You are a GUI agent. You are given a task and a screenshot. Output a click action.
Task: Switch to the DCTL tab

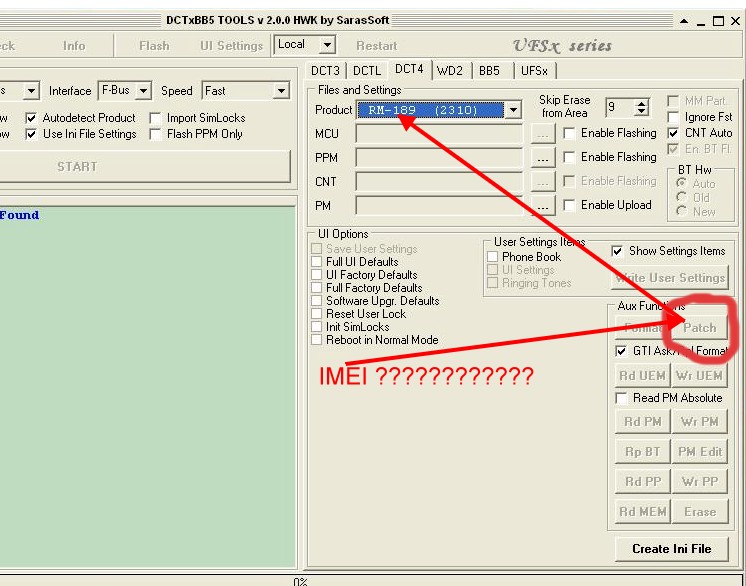click(x=367, y=71)
